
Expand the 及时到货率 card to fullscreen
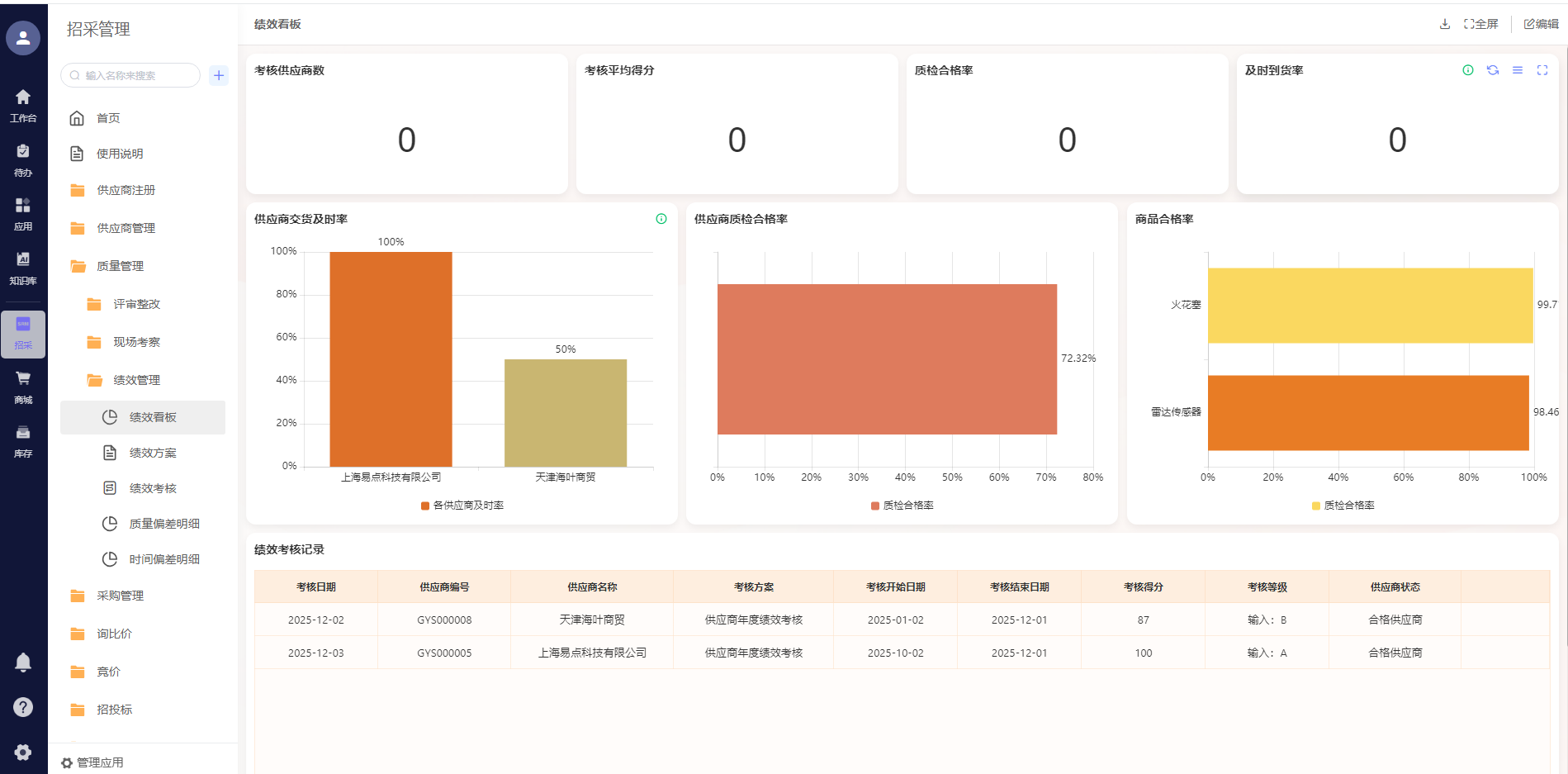pos(1542,70)
